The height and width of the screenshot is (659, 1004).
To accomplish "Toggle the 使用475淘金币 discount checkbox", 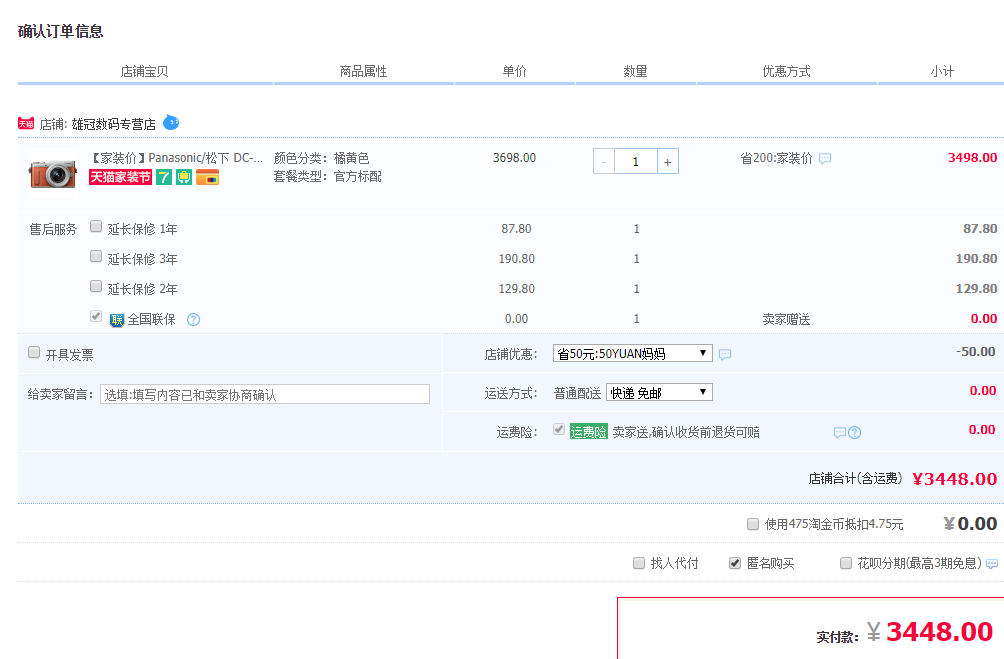I will [x=753, y=524].
